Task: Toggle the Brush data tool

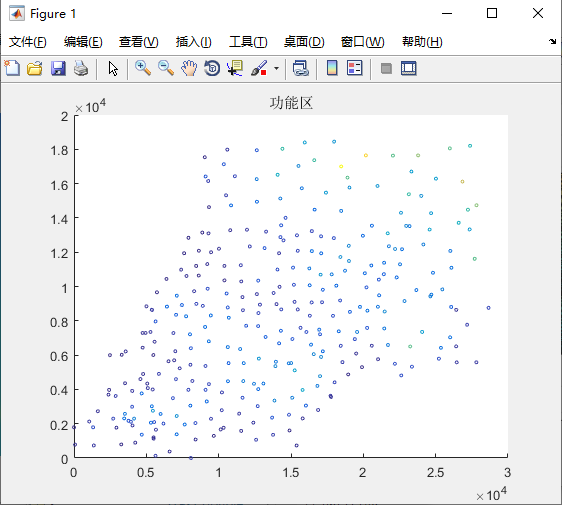Action: pyautogui.click(x=259, y=68)
